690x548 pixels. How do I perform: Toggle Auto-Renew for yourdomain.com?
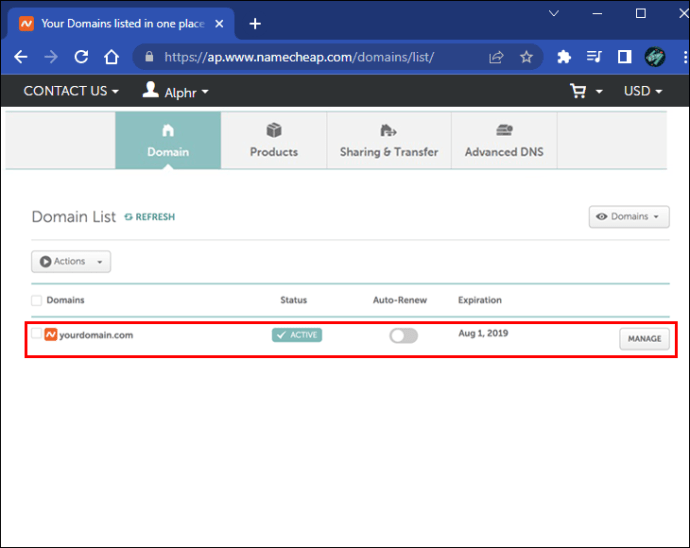click(404, 336)
